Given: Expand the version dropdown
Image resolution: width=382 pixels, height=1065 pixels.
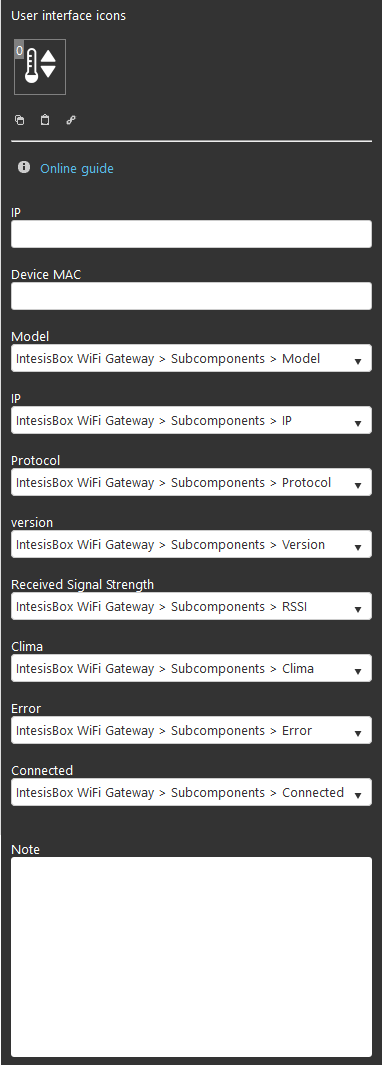Looking at the screenshot, I should coord(192,544).
